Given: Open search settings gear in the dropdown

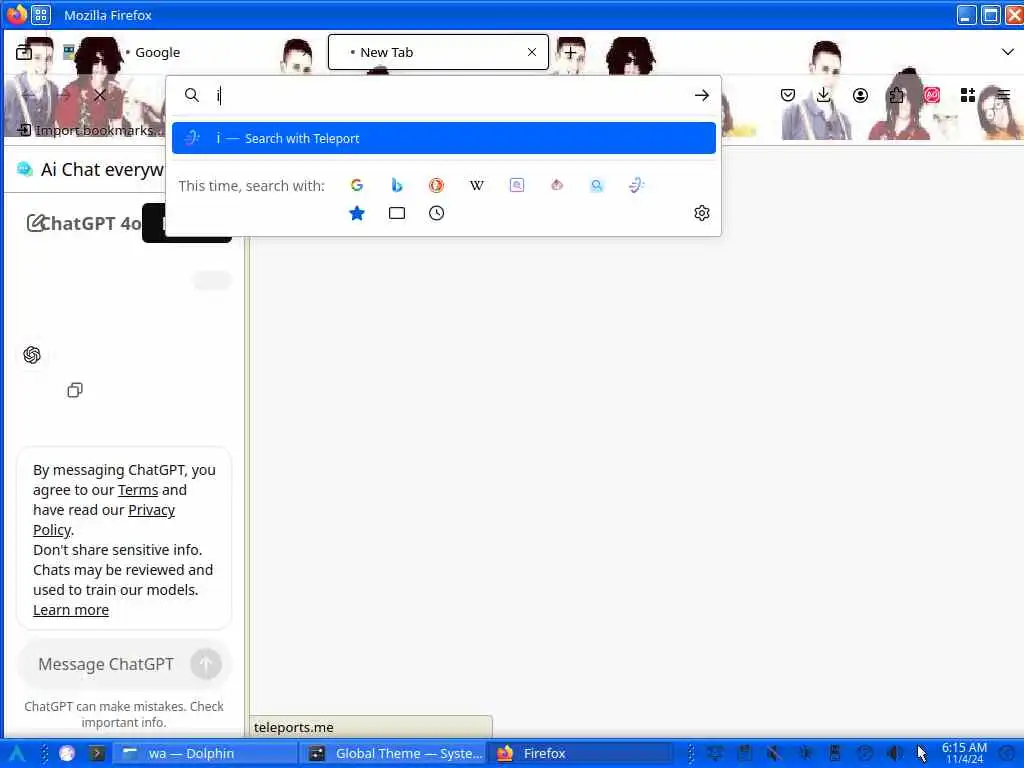Looking at the screenshot, I should pos(701,213).
